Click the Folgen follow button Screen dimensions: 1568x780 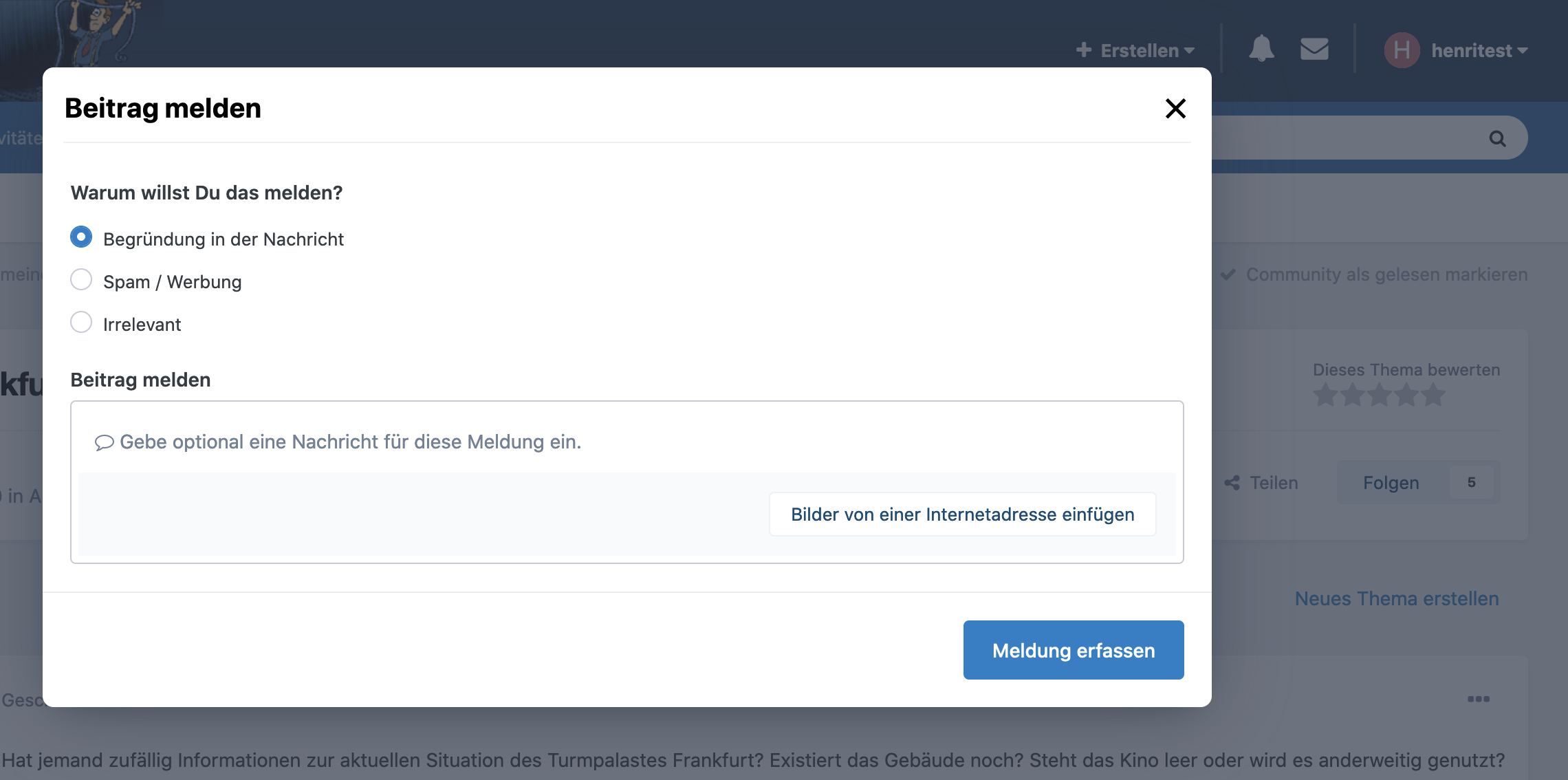pyautogui.click(x=1391, y=483)
